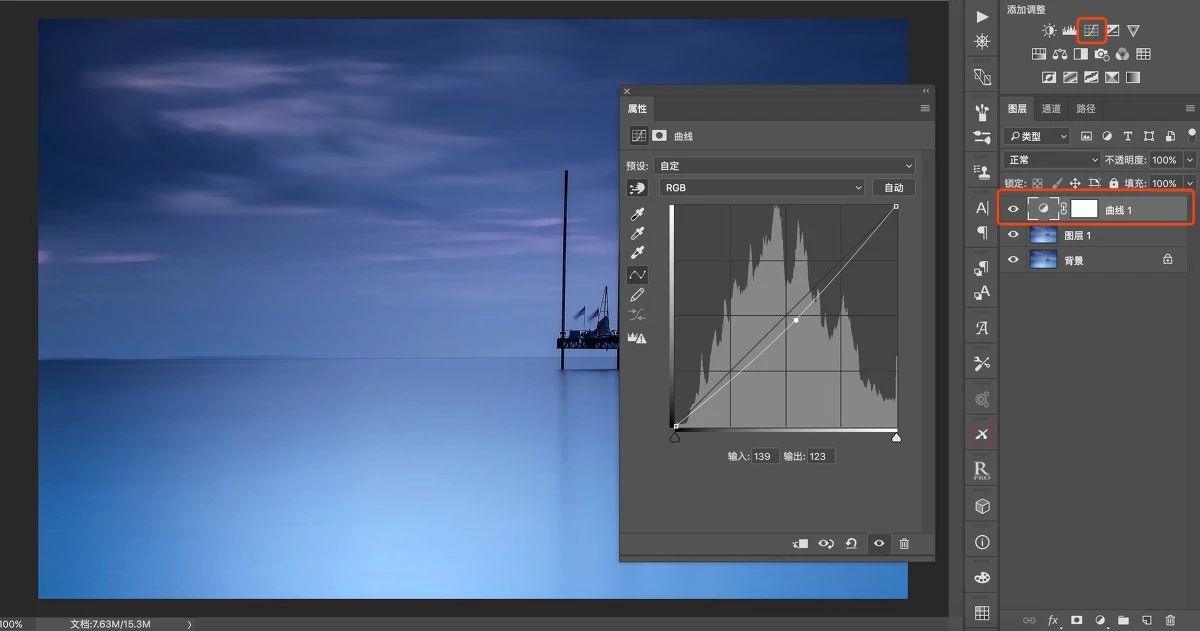View previous state in Properties panel
Screen dimensions: 1200x631
pyautogui.click(x=826, y=543)
